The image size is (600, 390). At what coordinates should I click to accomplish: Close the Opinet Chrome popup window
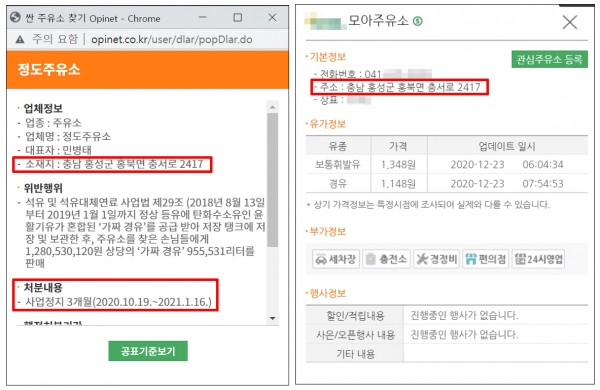click(272, 17)
